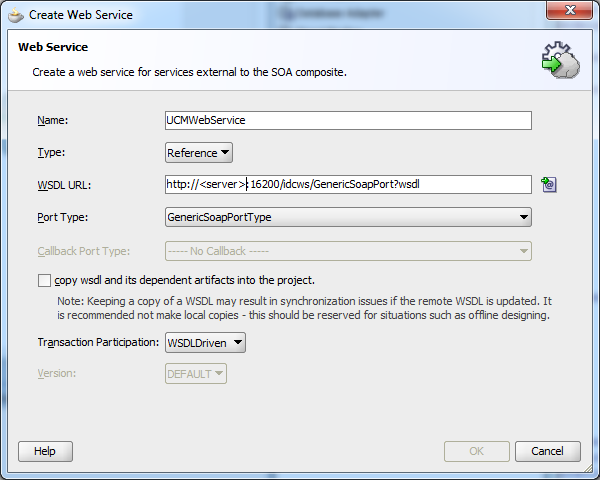Open the Version DEFAULT dropdown
Screen dimensions: 600x480
pos(196,374)
